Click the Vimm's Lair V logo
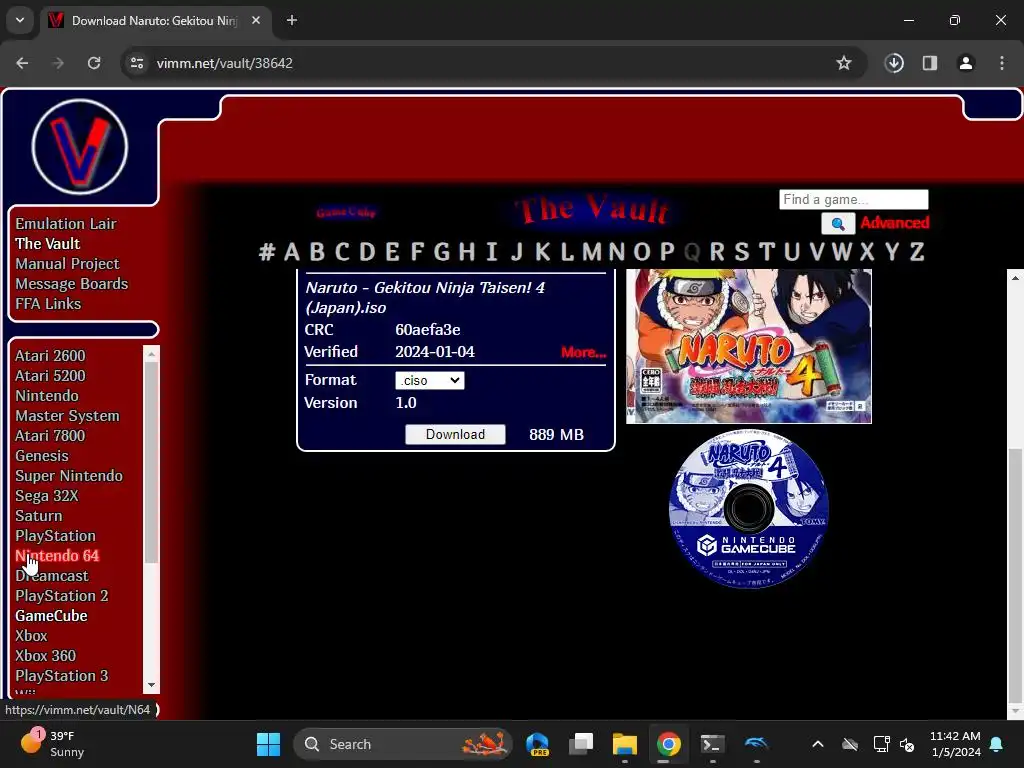Viewport: 1024px width, 768px height. click(80, 146)
